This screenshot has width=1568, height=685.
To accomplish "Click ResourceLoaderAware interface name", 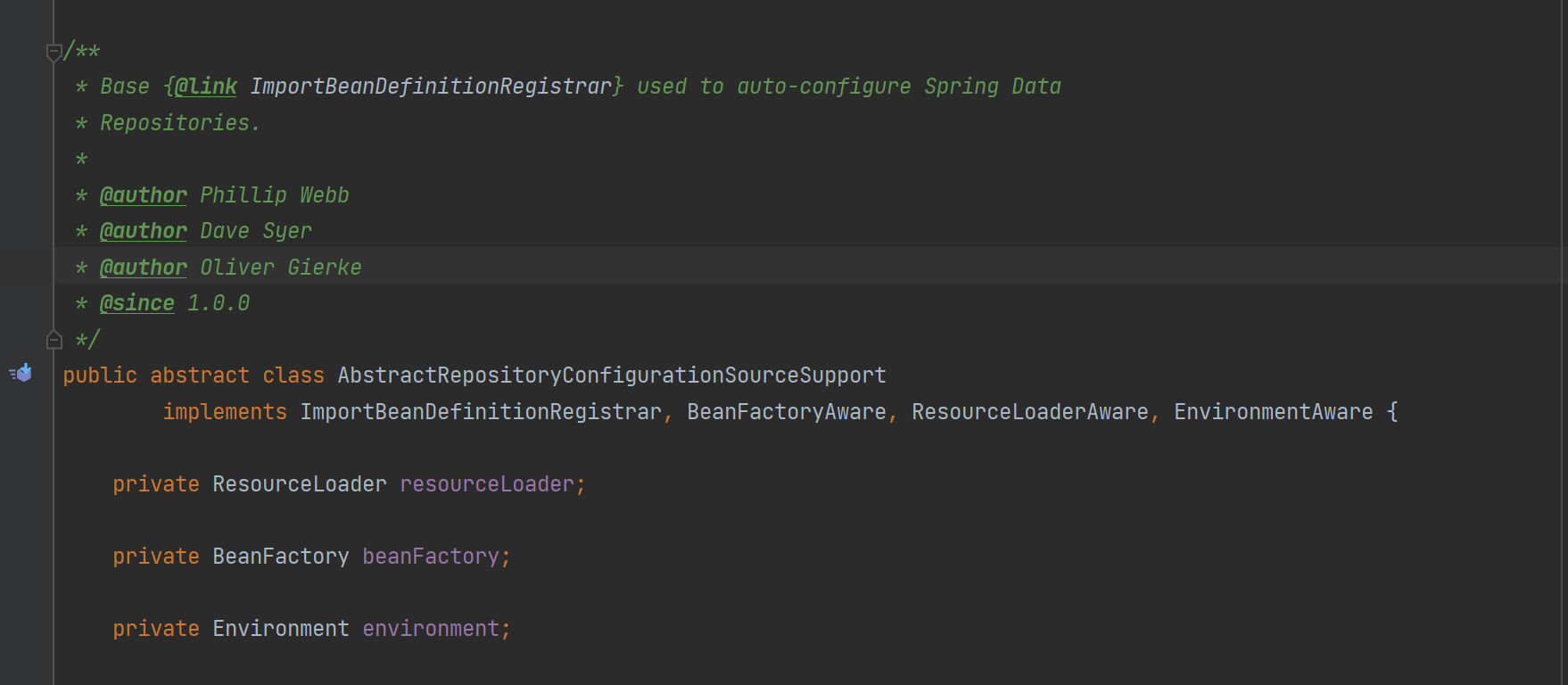I will coord(1030,412).
